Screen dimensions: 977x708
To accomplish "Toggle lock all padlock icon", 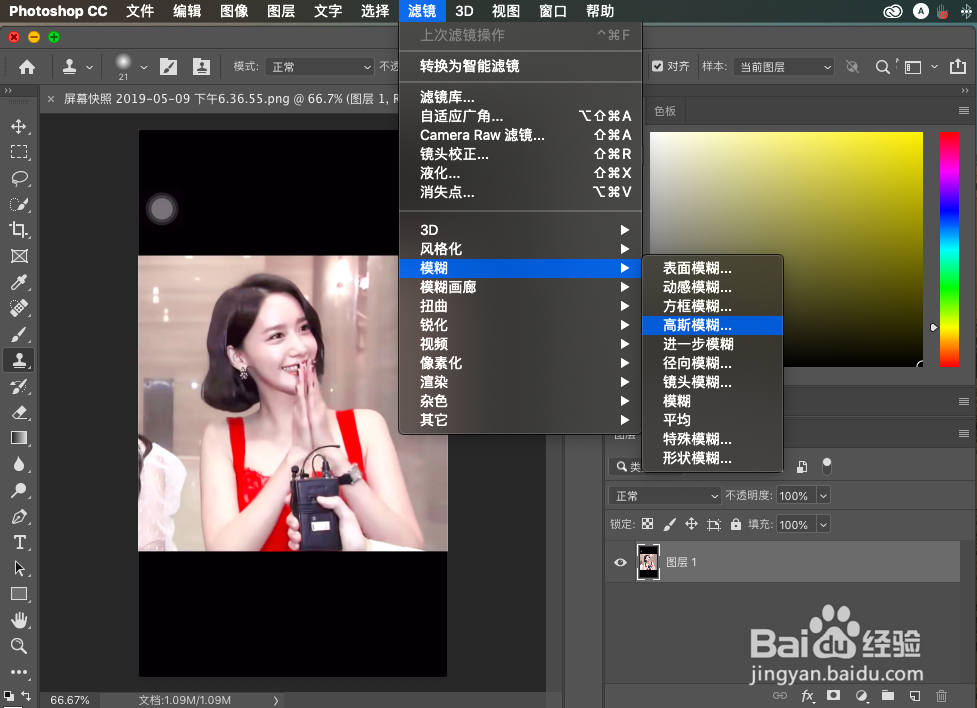I will [736, 524].
